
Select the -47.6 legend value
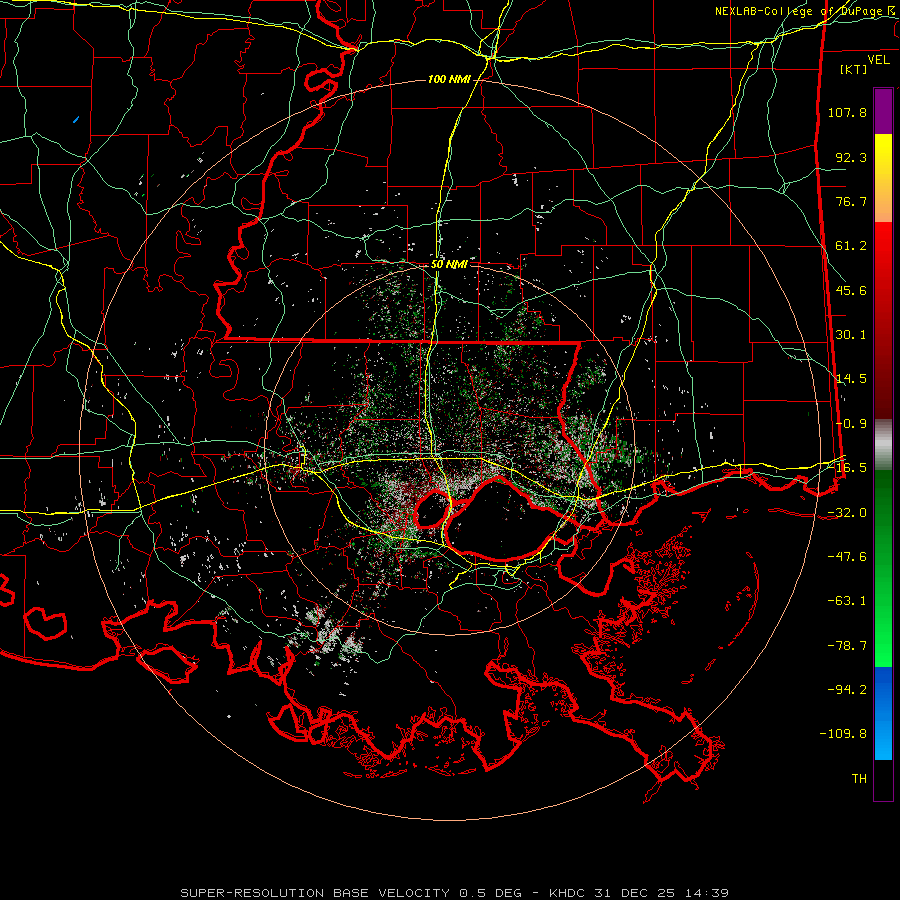847,557
